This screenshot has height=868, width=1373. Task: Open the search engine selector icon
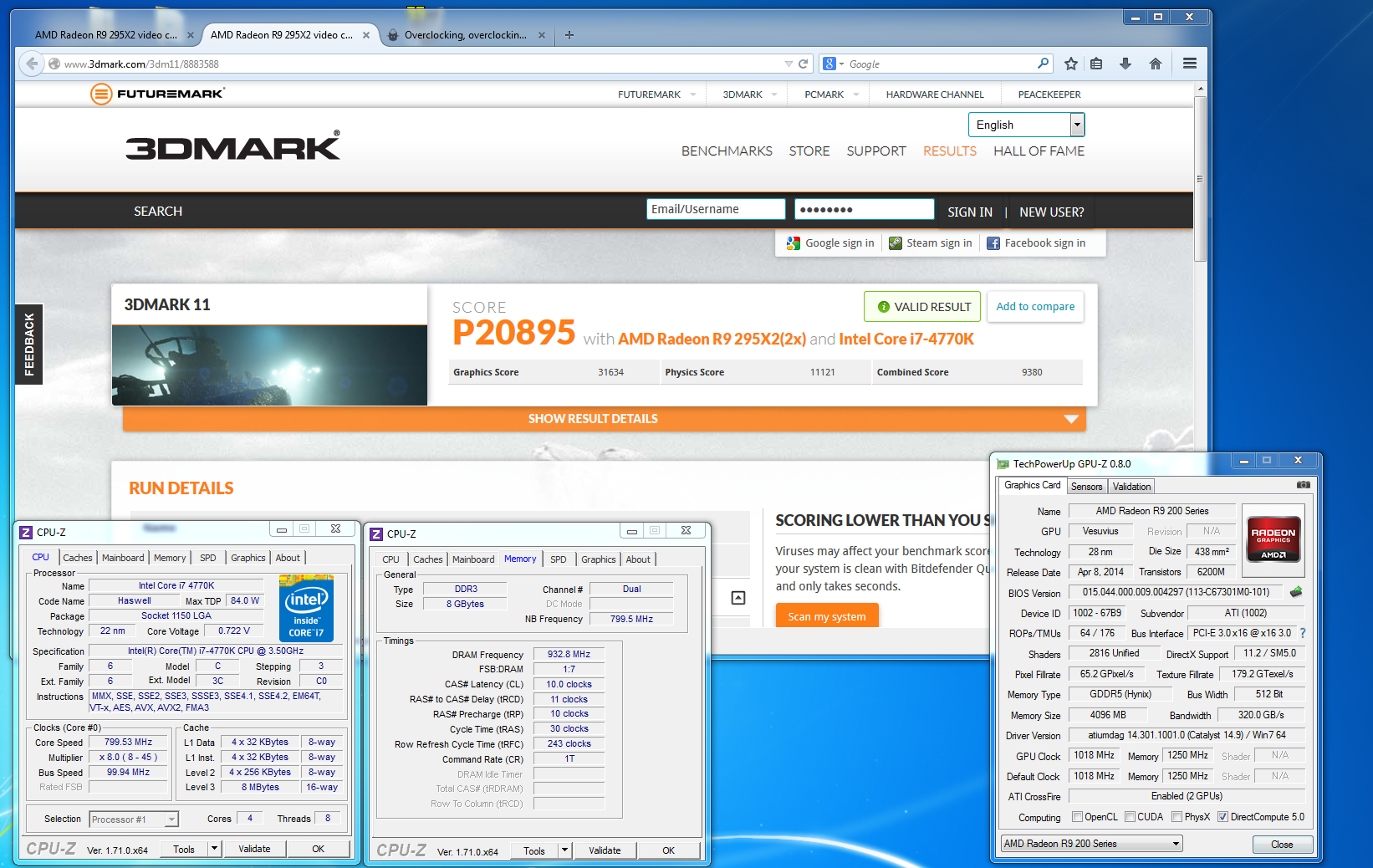834,64
